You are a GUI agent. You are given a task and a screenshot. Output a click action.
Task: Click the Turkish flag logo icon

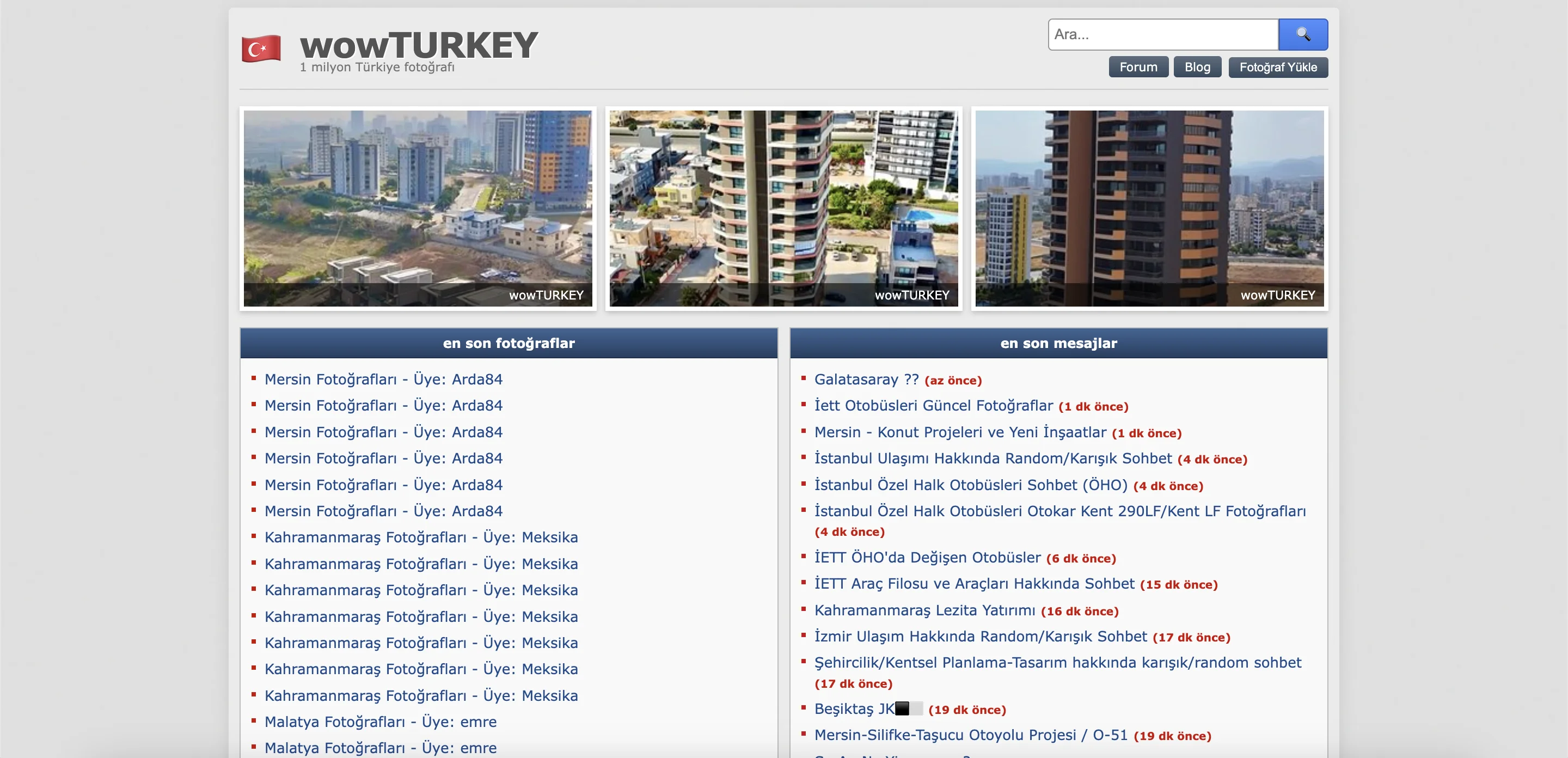(261, 48)
